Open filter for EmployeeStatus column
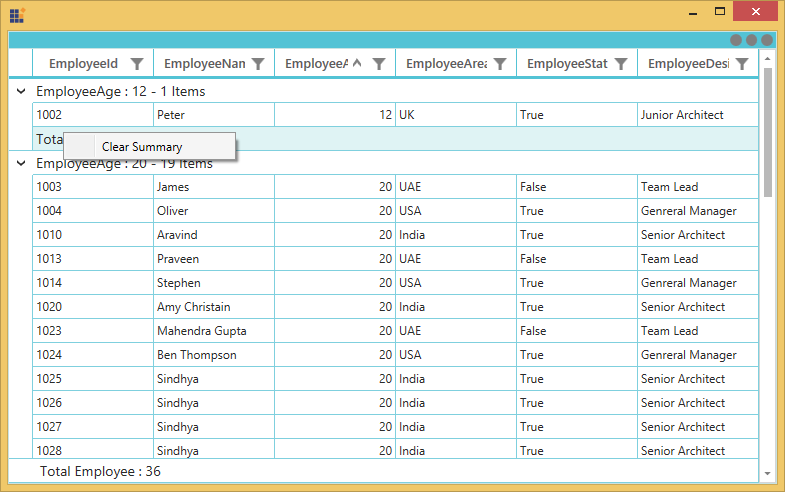The width and height of the screenshot is (785, 492). [x=621, y=64]
